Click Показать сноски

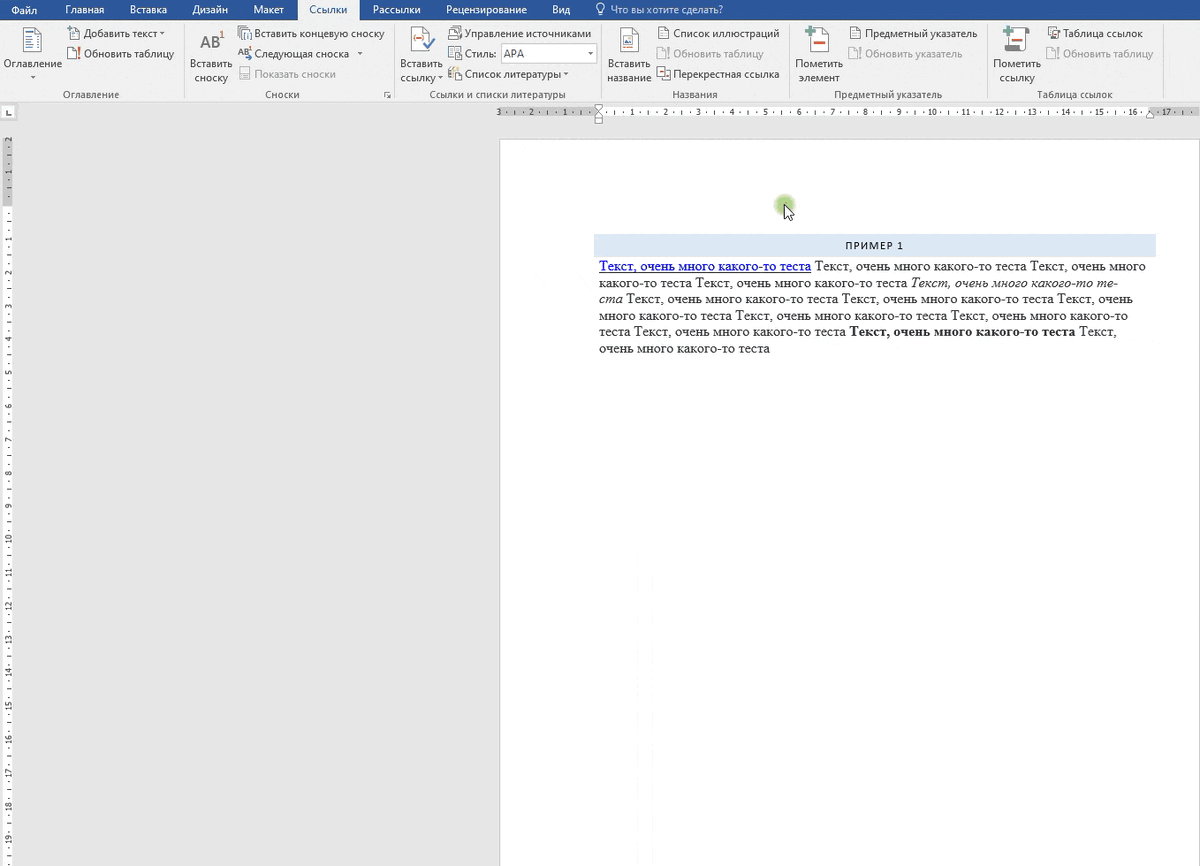287,74
